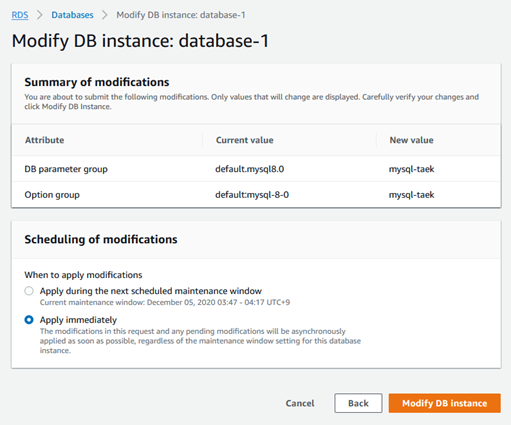Select the Option group row
This screenshot has height=425, width=511.
point(256,195)
